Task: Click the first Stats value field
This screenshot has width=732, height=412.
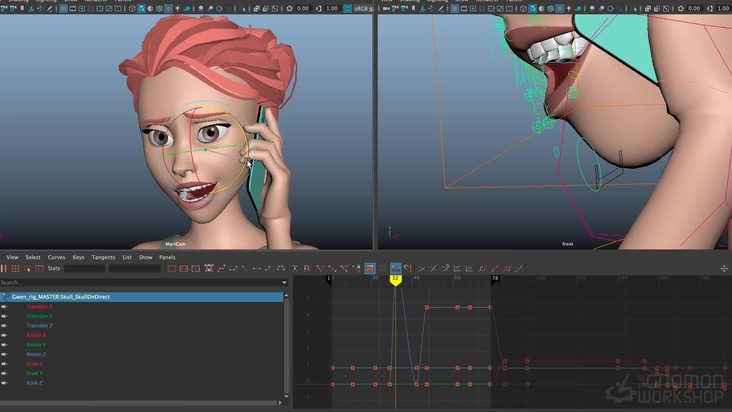Action: (85, 269)
